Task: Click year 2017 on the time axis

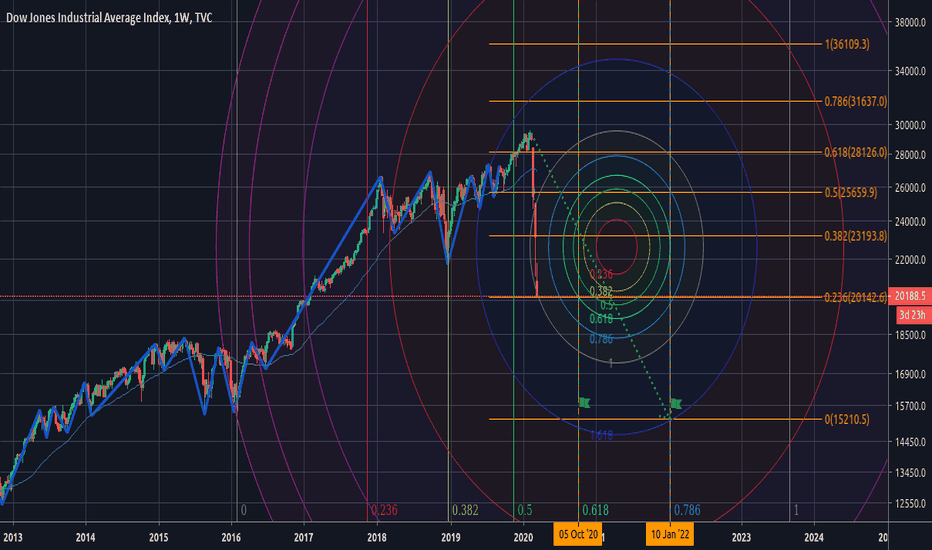Action: [304, 538]
